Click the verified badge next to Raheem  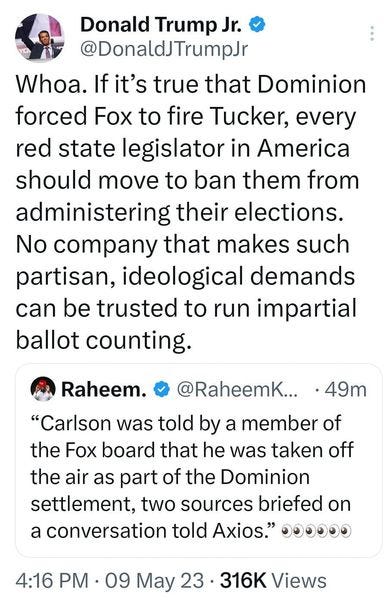[x=161, y=390]
